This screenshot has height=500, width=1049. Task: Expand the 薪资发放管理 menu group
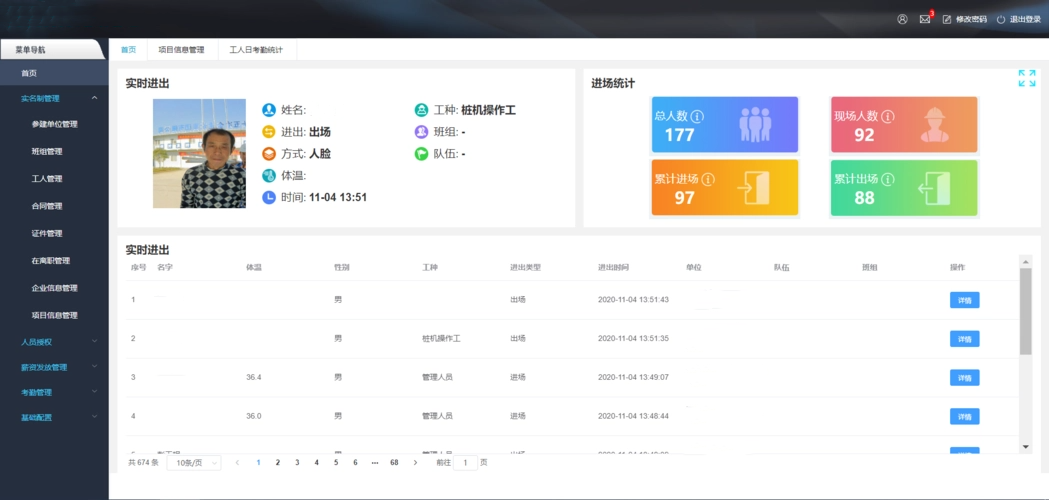94,366
